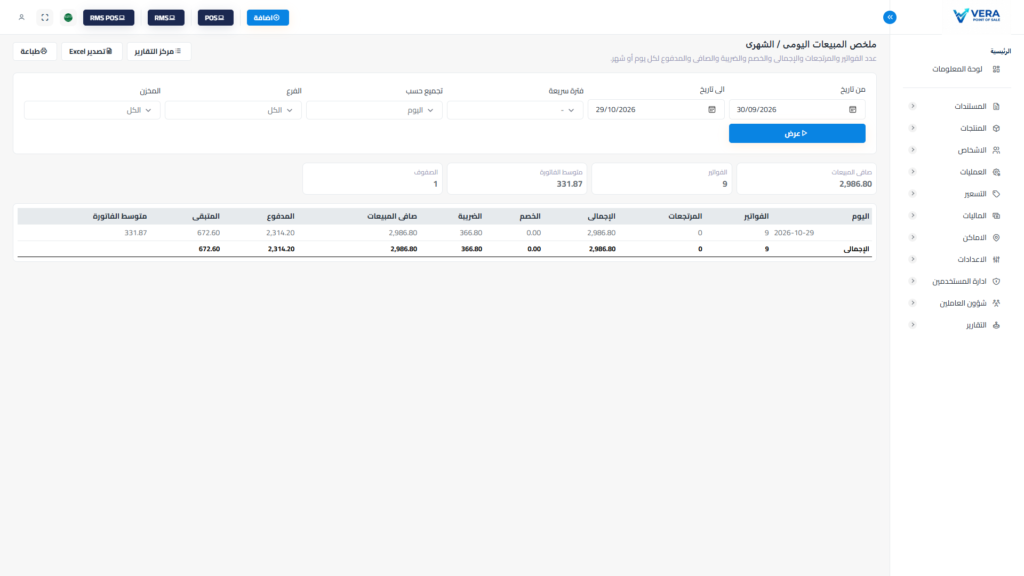Viewport: 1024px width, 576px height.
Task: Collapse sidebar with blue double-arrow icon
Action: point(889,17)
